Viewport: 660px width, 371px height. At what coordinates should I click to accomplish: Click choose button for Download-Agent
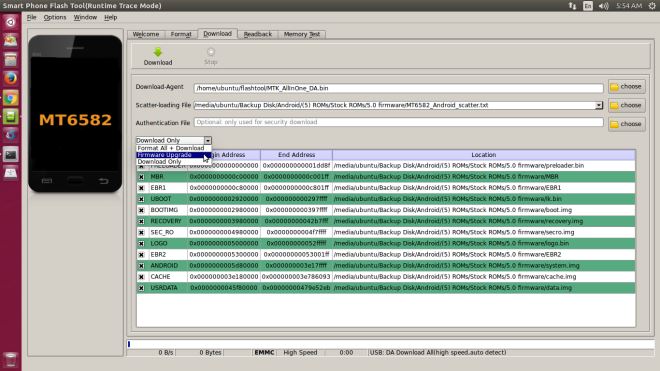627,87
